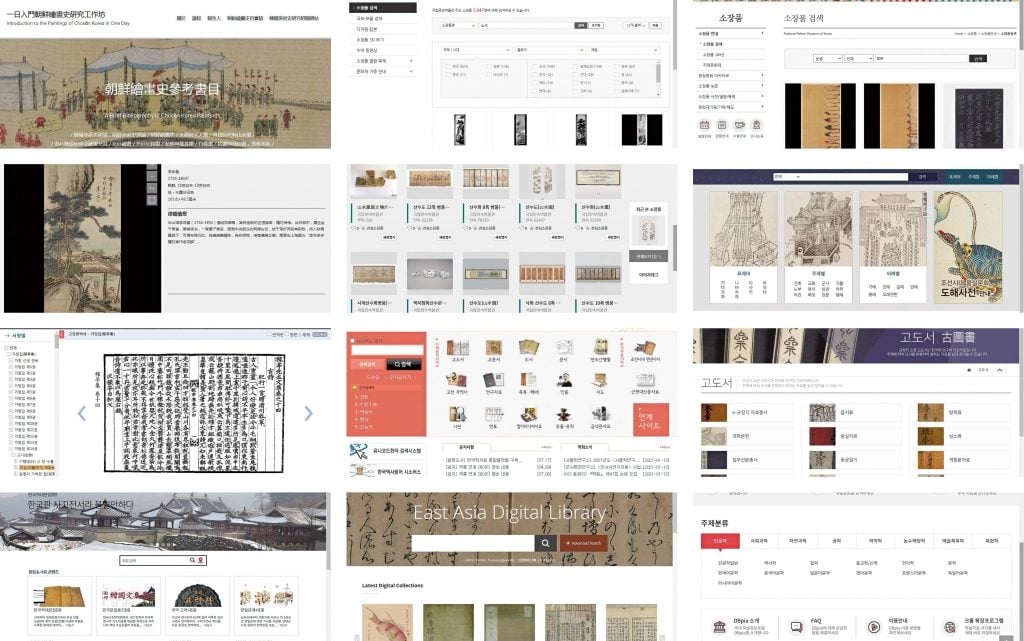Open the 사전 category icon
Viewport: 1024px width, 641px height.
[x=458, y=414]
